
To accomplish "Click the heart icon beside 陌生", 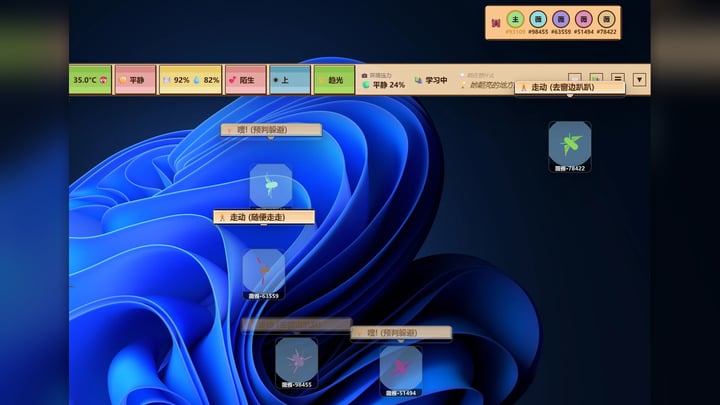I will tap(232, 80).
